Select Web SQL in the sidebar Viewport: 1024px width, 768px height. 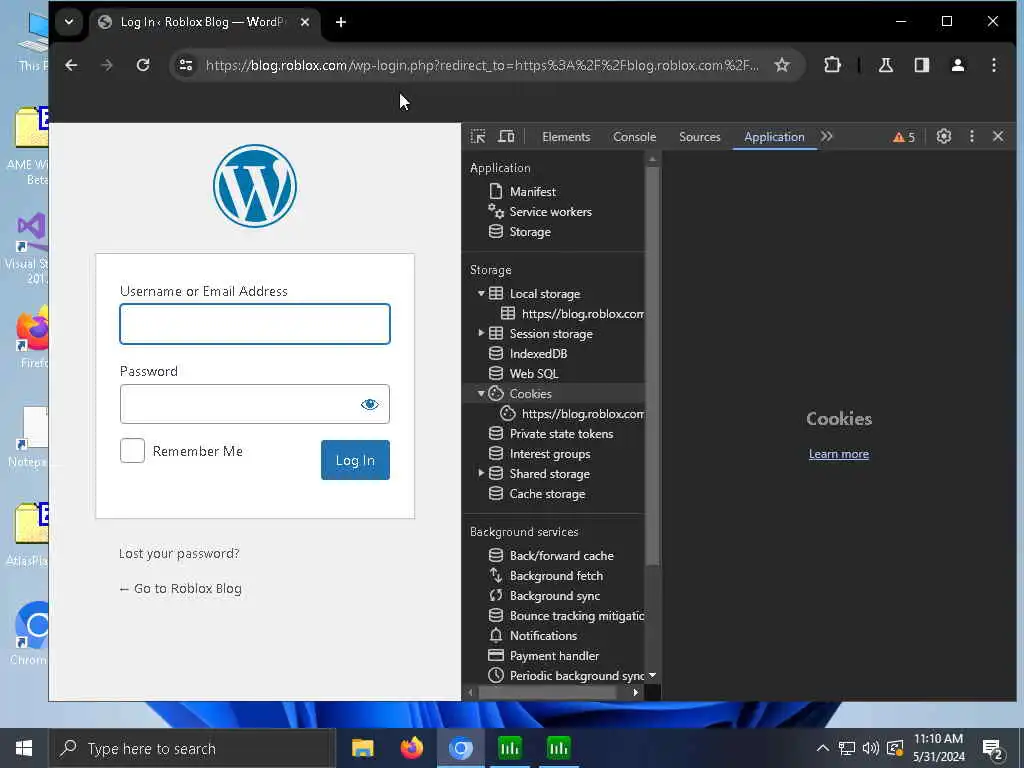pyautogui.click(x=534, y=374)
